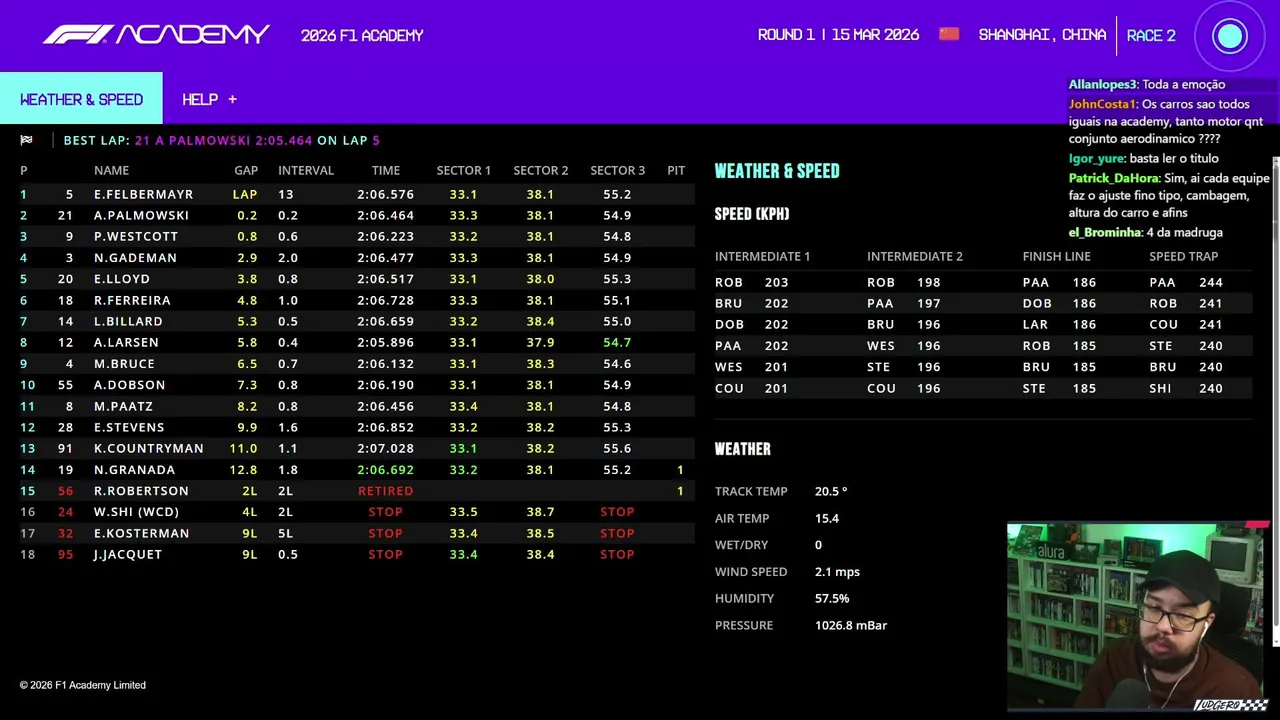
Task: Select driver A.Dobson in the table
Action: pos(130,385)
